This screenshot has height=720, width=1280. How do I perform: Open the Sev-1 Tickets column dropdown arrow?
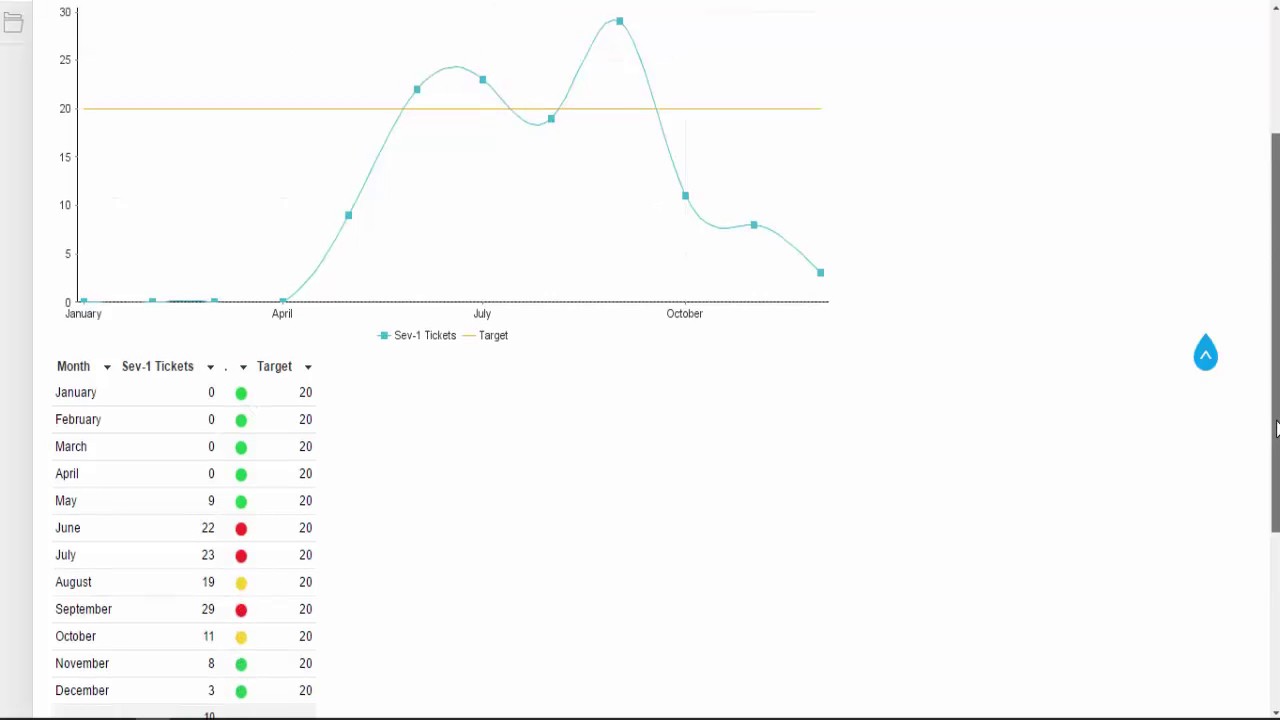210,367
